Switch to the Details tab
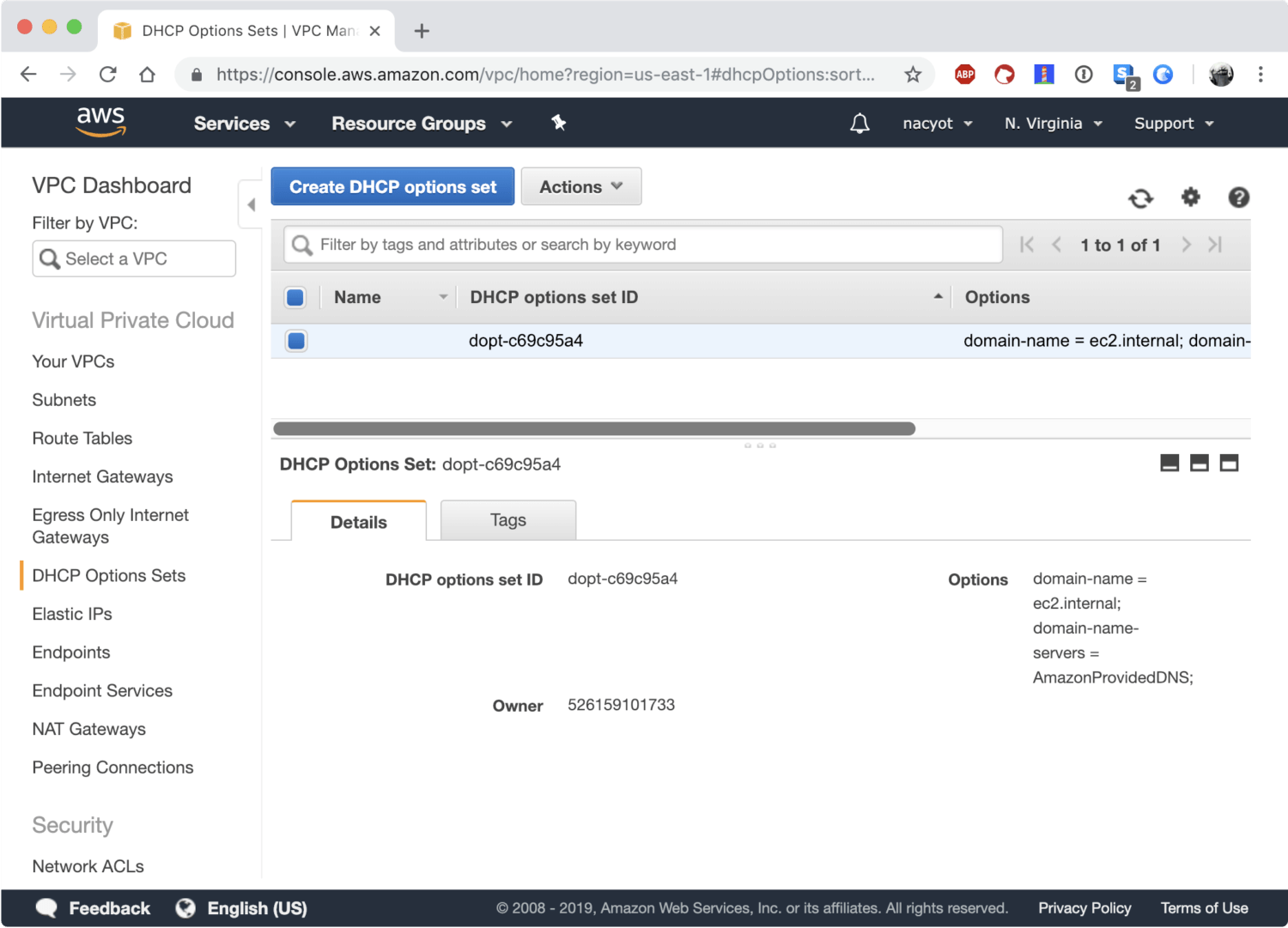1288x928 pixels. coord(359,521)
